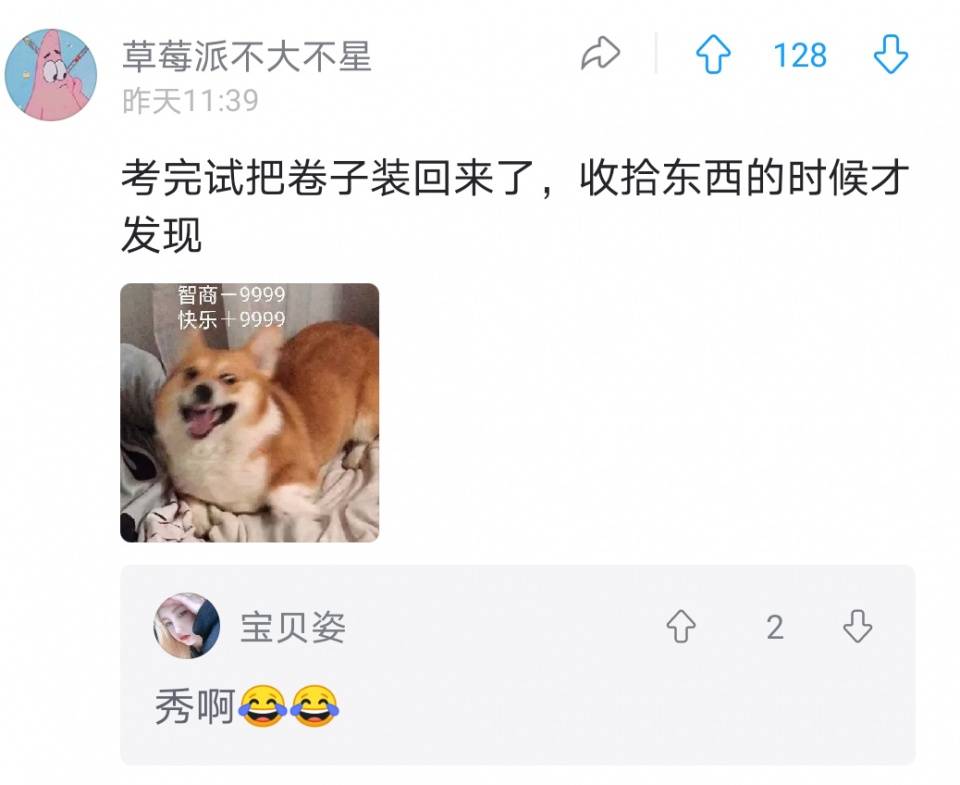Viewport: 960px width, 785px height.
Task: Open the Patrick Star avatar profile
Action: coord(51,75)
